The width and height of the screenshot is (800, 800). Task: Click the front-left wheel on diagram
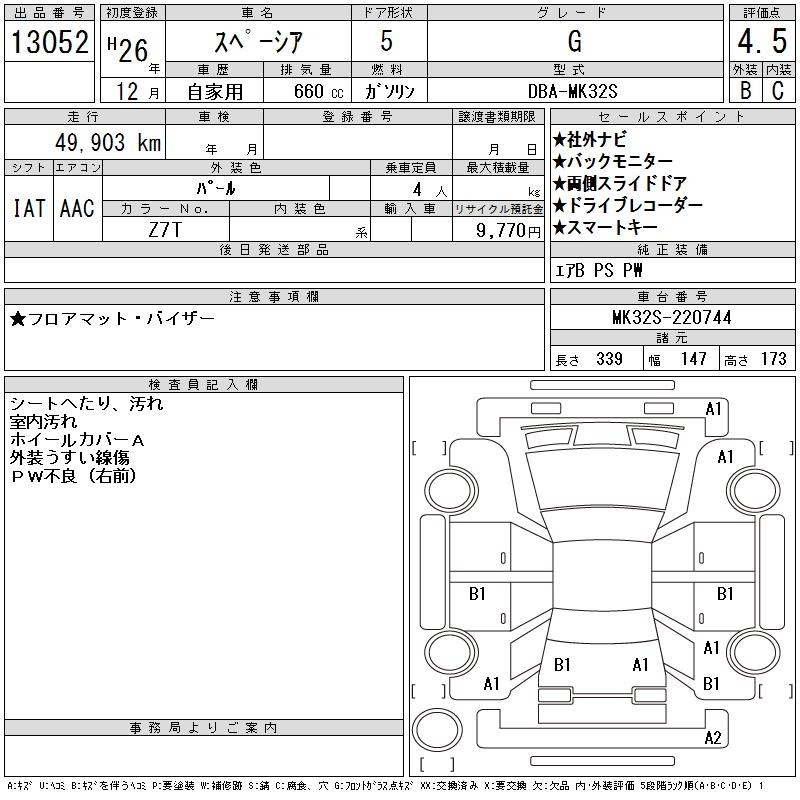[x=451, y=491]
